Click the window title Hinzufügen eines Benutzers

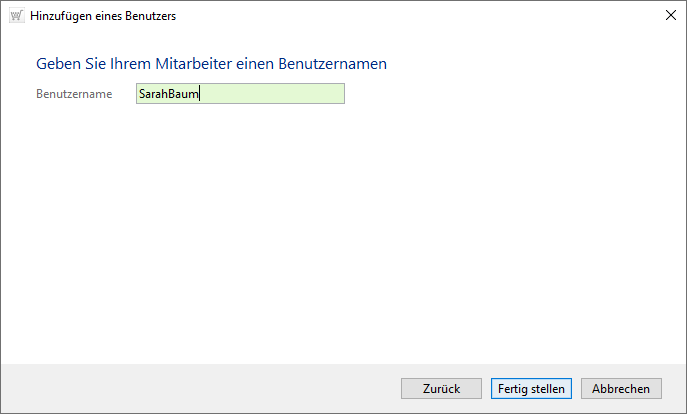pos(96,16)
